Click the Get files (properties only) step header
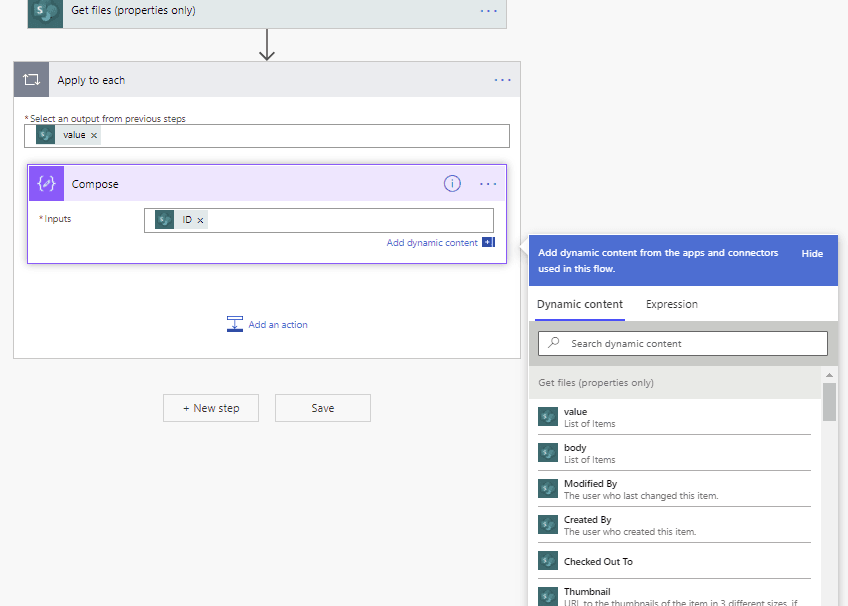The image size is (848, 606). [267, 13]
